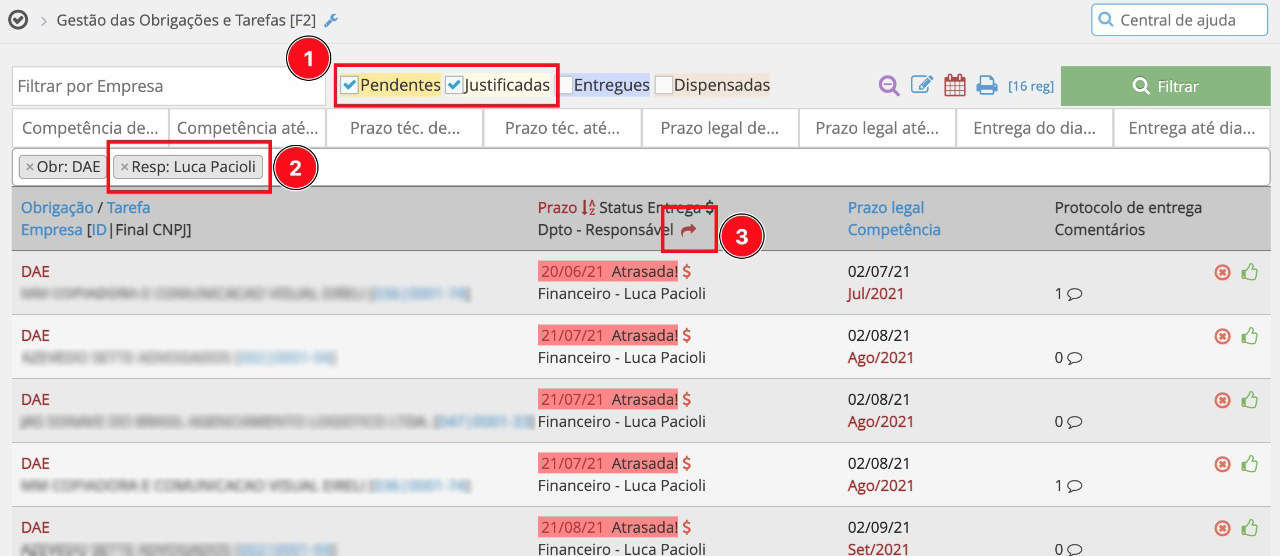
Task: Click the purple zoom-out magnifier icon
Action: tap(889, 86)
